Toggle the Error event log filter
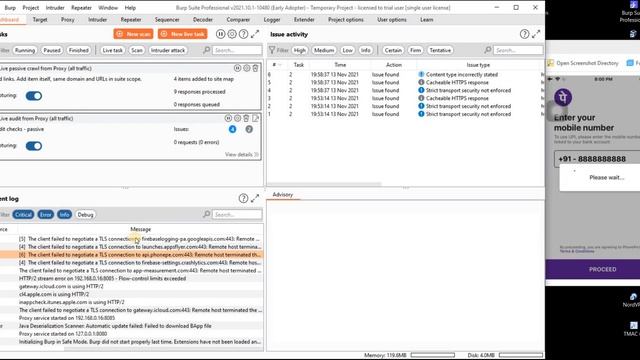640x360 pixels. coord(46,215)
